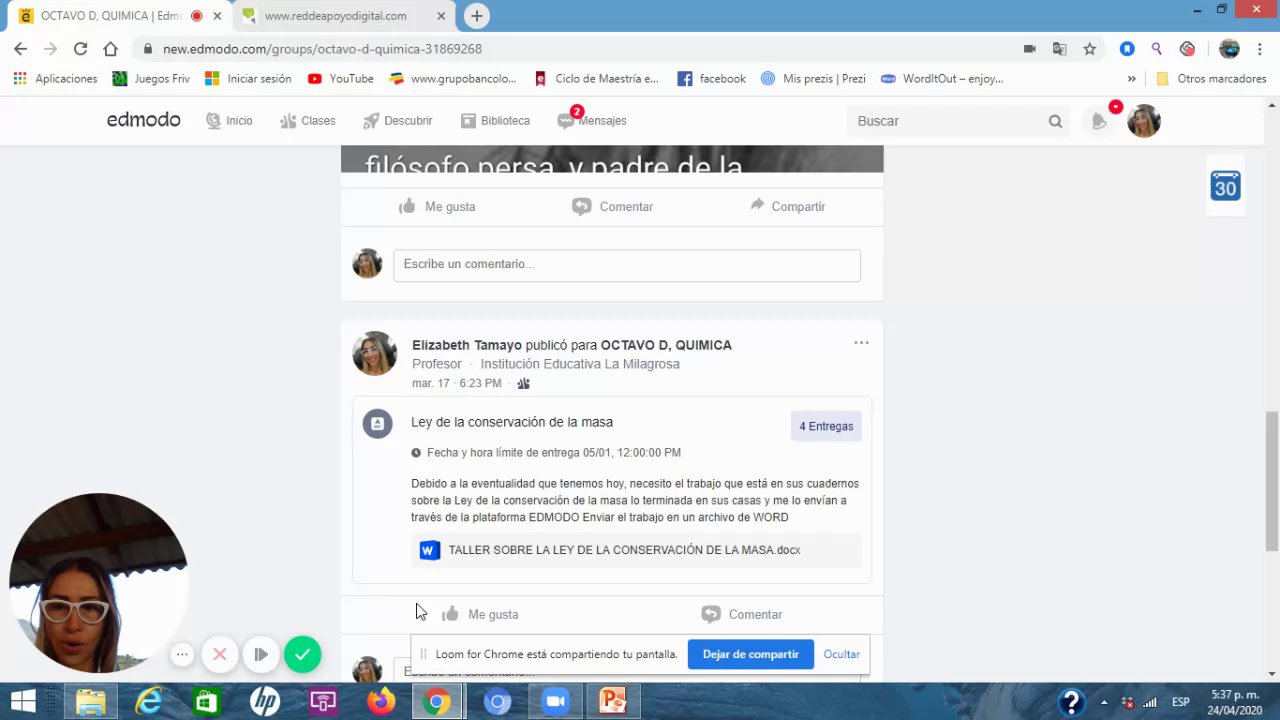The image size is (1280, 720).
Task: Click the Escribe un comentario field
Action: click(627, 264)
